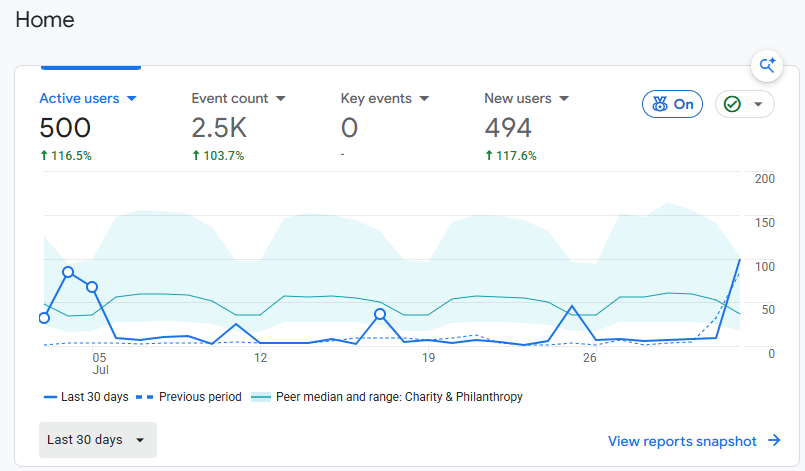Click the benchmarking medal icon

click(x=660, y=104)
